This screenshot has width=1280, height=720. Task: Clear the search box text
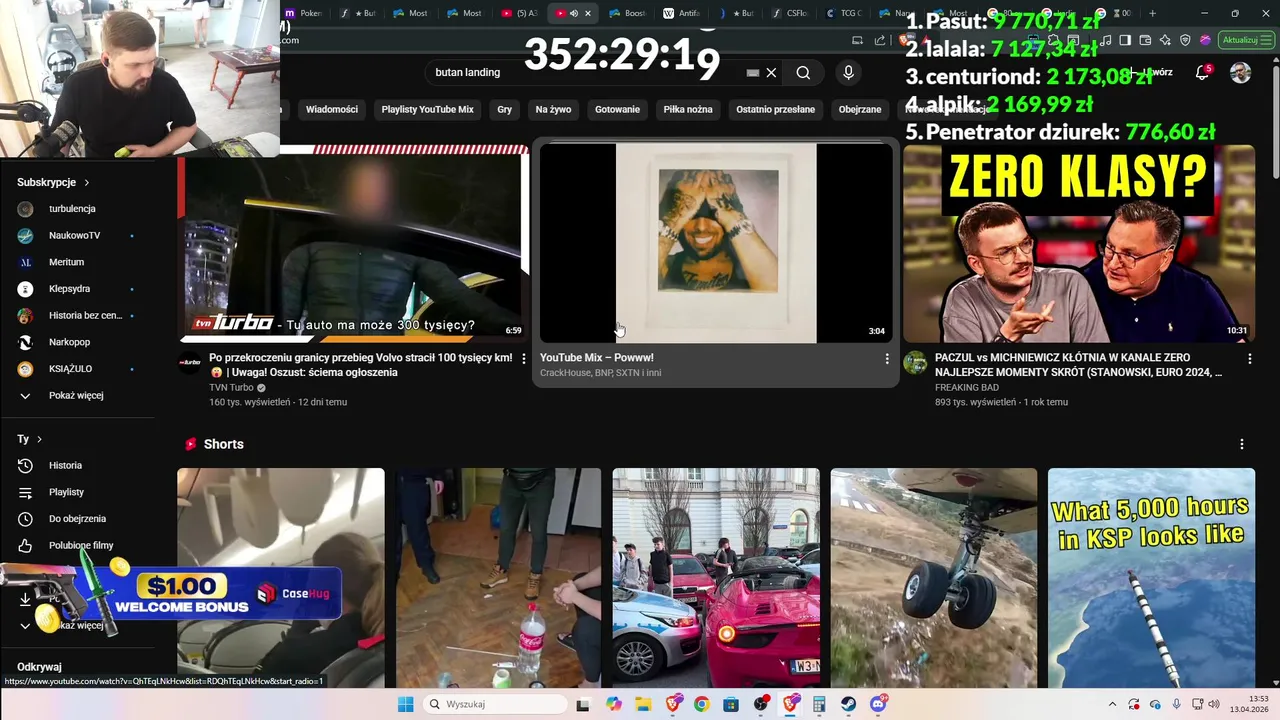[x=771, y=73]
